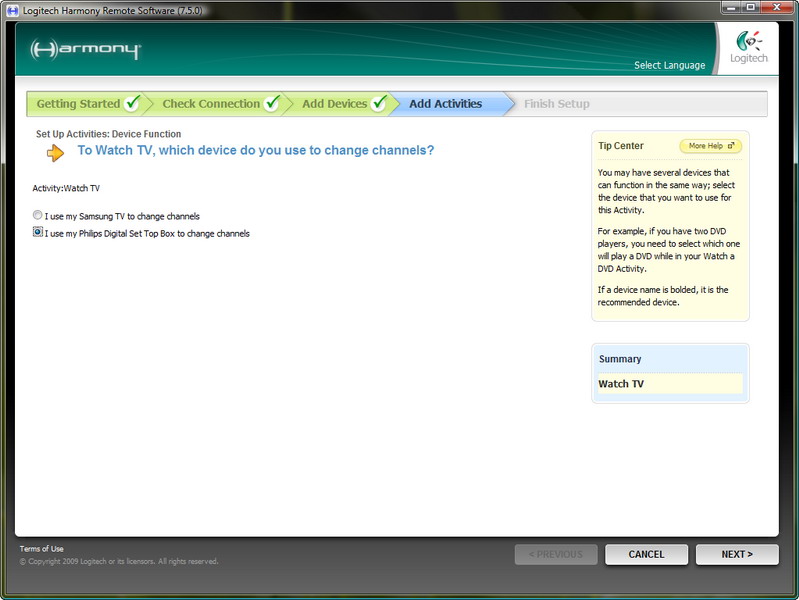Click the green checkmark beside Getting Started
The image size is (799, 600).
[132, 104]
